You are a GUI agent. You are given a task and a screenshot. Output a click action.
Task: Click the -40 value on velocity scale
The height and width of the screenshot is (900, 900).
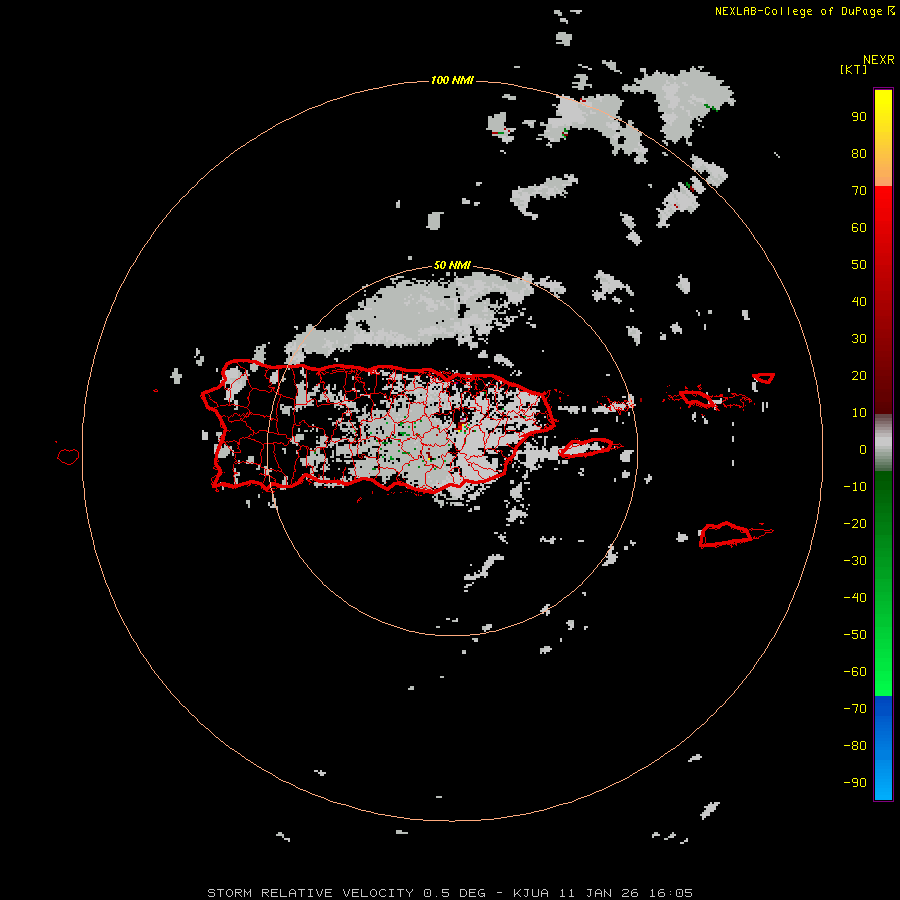point(855,598)
